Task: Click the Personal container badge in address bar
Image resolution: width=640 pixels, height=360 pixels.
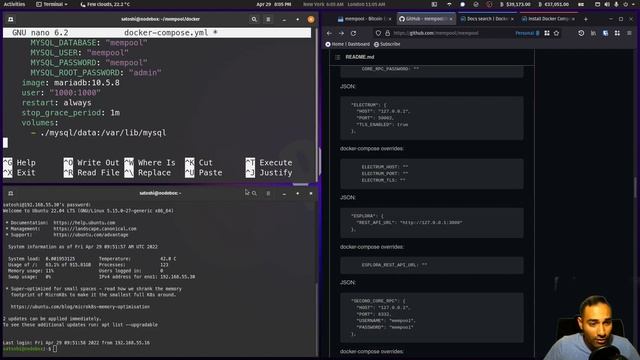Action: click(x=527, y=33)
